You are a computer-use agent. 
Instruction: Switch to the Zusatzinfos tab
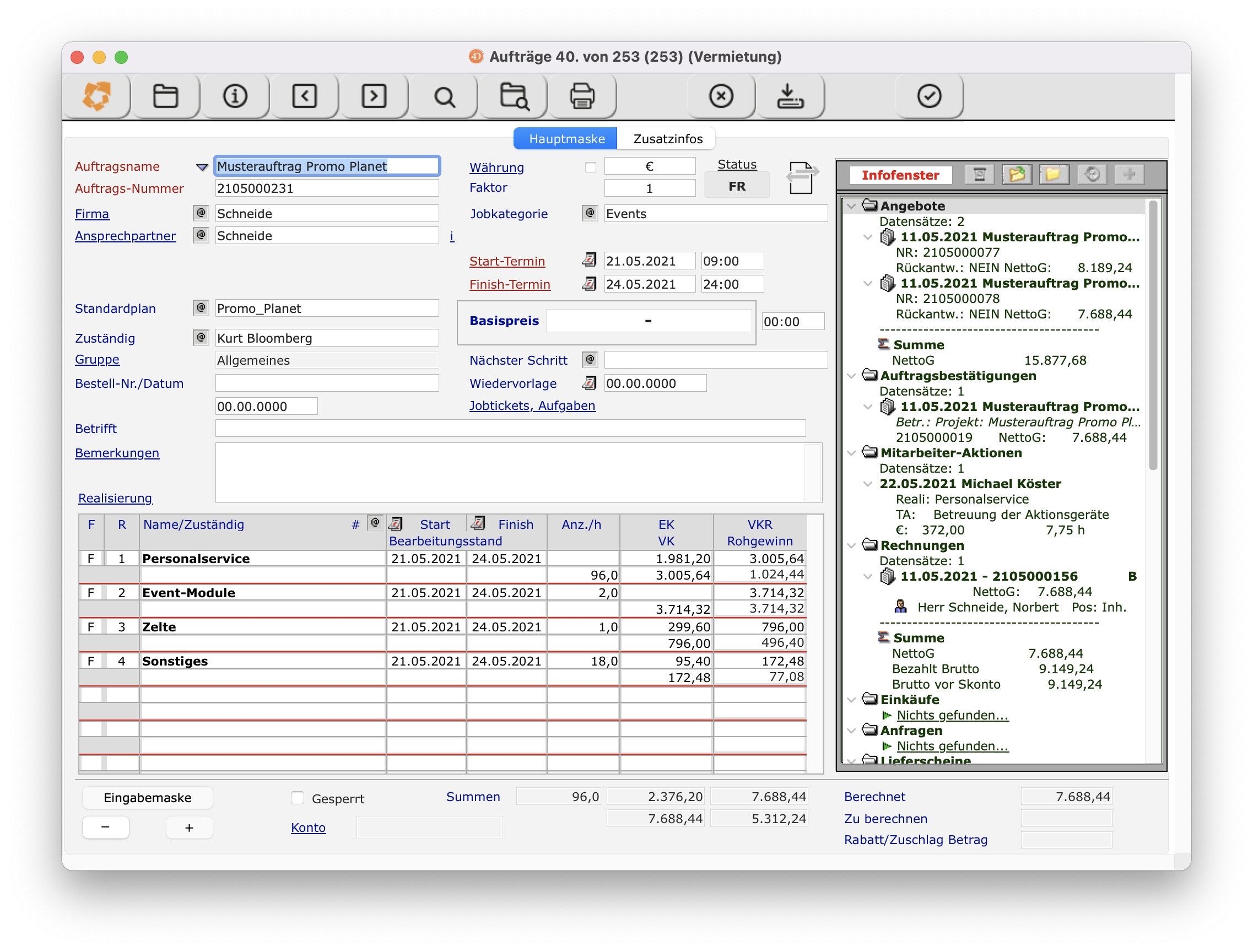(667, 139)
